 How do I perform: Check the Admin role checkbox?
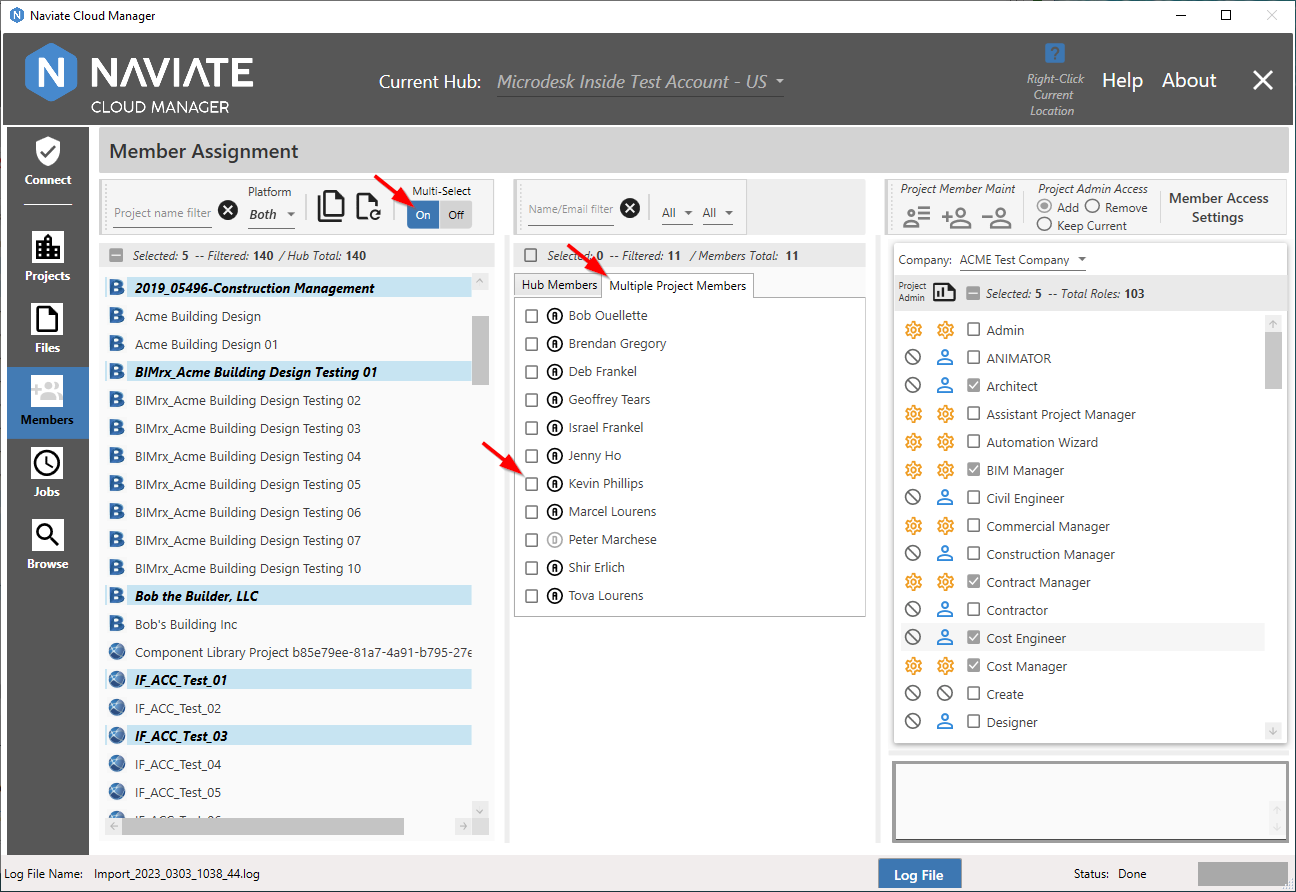pyautogui.click(x=973, y=330)
